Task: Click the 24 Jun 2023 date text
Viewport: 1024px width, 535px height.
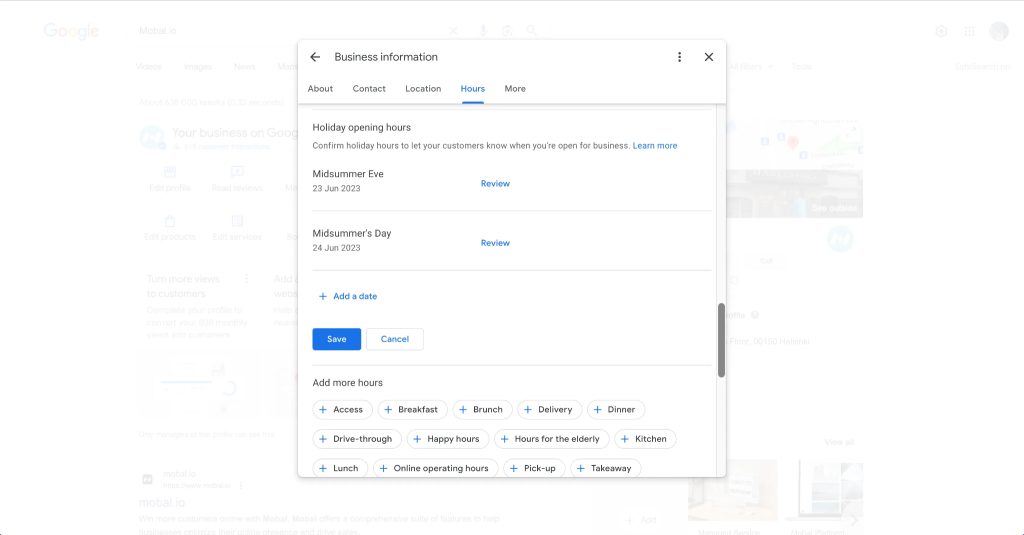Action: [x=336, y=248]
